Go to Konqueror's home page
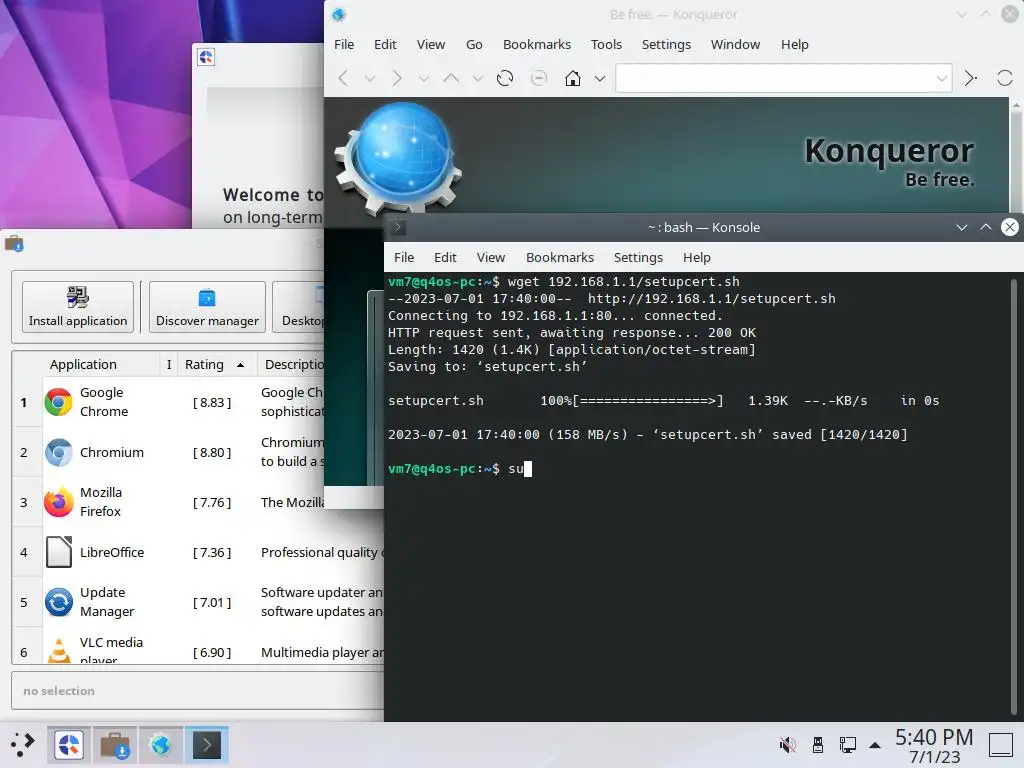The image size is (1024, 768). (573, 78)
